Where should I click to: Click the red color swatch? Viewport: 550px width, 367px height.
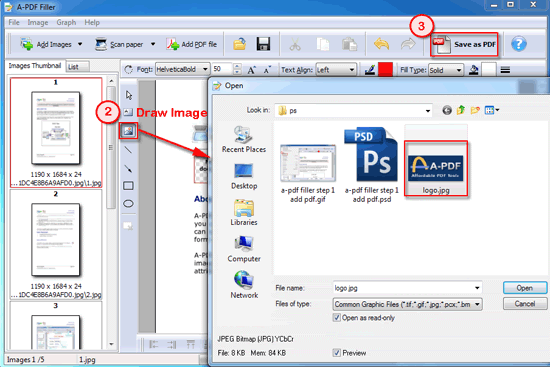coord(385,69)
